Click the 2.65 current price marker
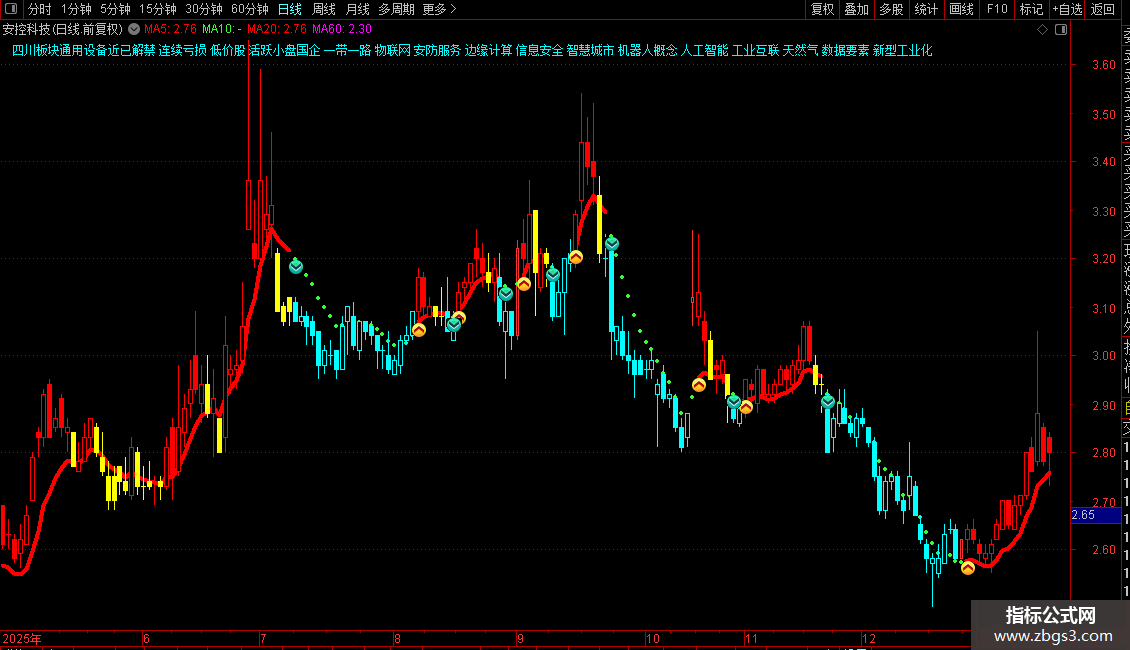 click(1095, 515)
